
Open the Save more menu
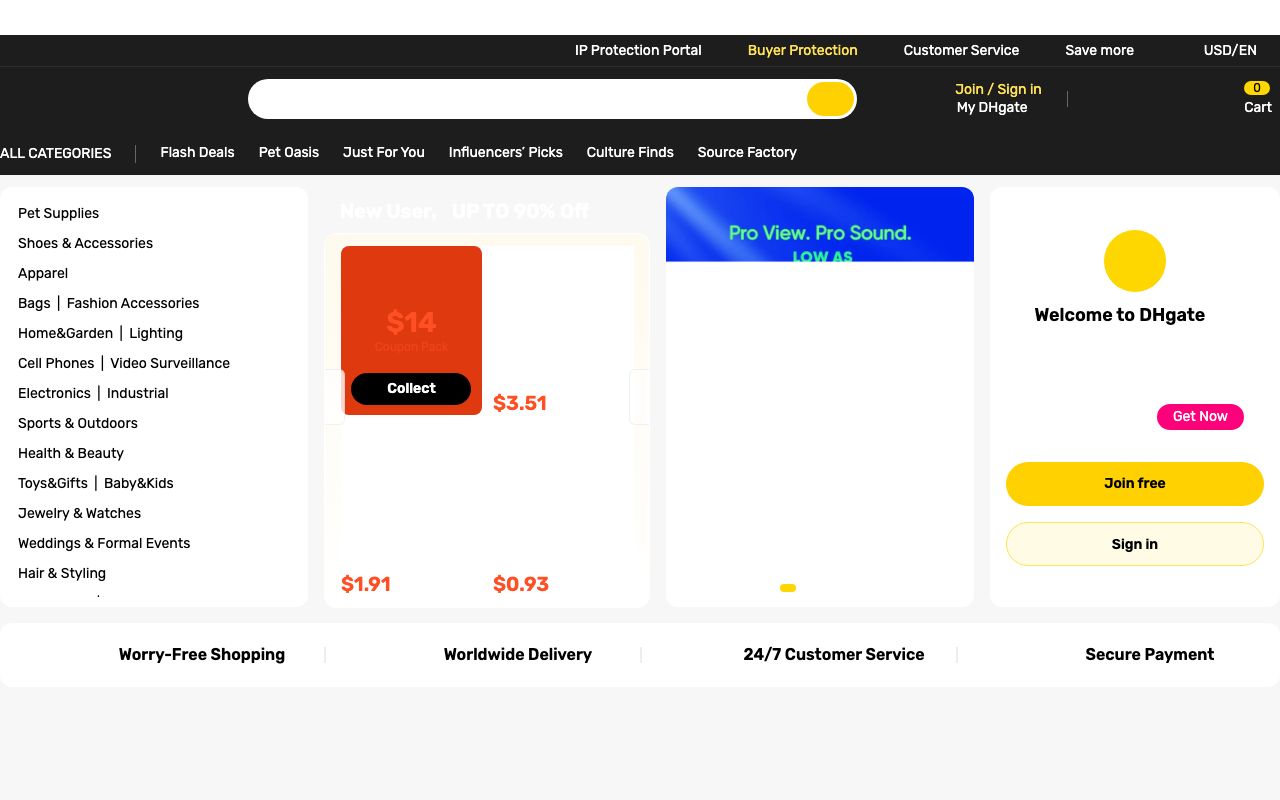coord(1099,50)
